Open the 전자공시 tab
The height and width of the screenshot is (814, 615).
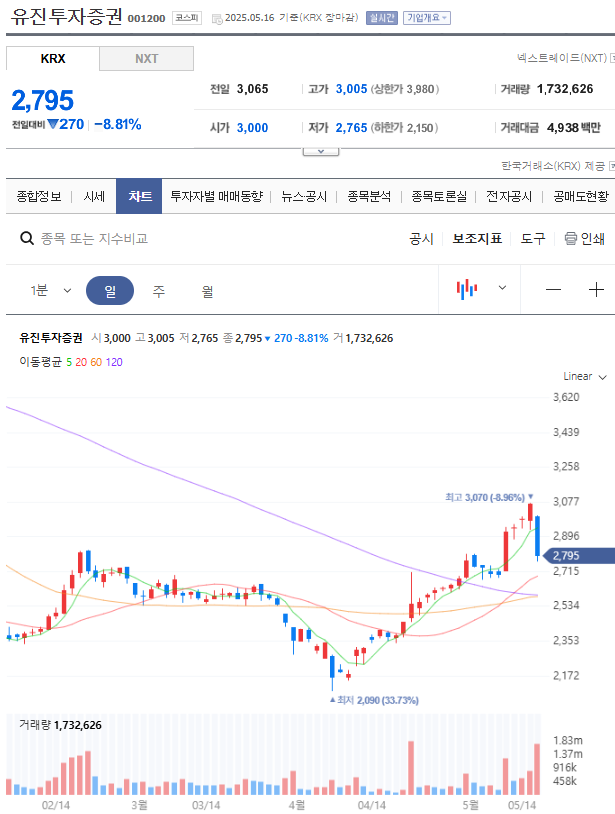coord(509,196)
